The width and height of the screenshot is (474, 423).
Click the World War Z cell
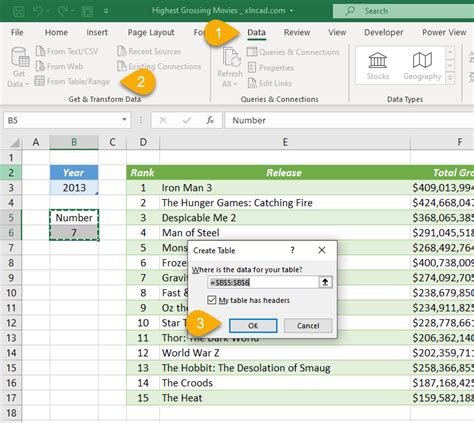pos(285,353)
